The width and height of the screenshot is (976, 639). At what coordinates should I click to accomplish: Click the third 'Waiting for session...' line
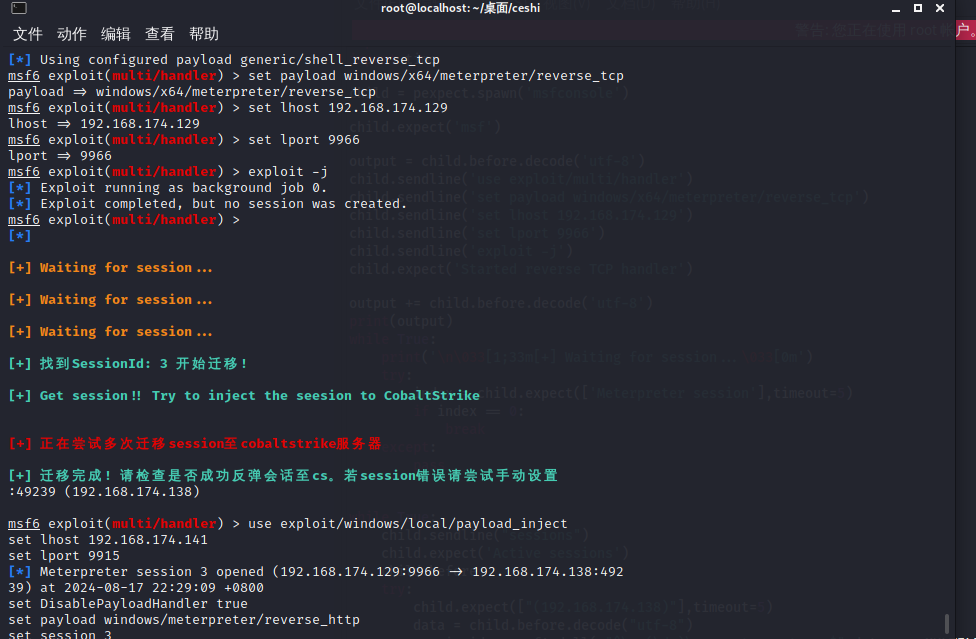110,332
